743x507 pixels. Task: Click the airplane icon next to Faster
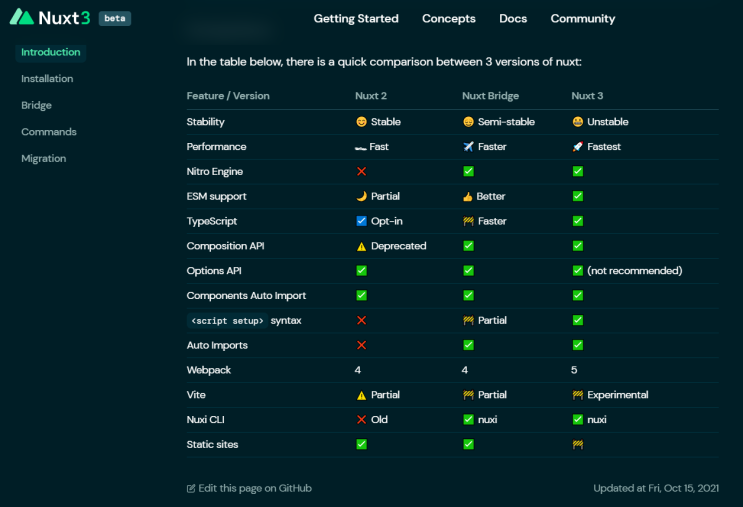(468, 146)
